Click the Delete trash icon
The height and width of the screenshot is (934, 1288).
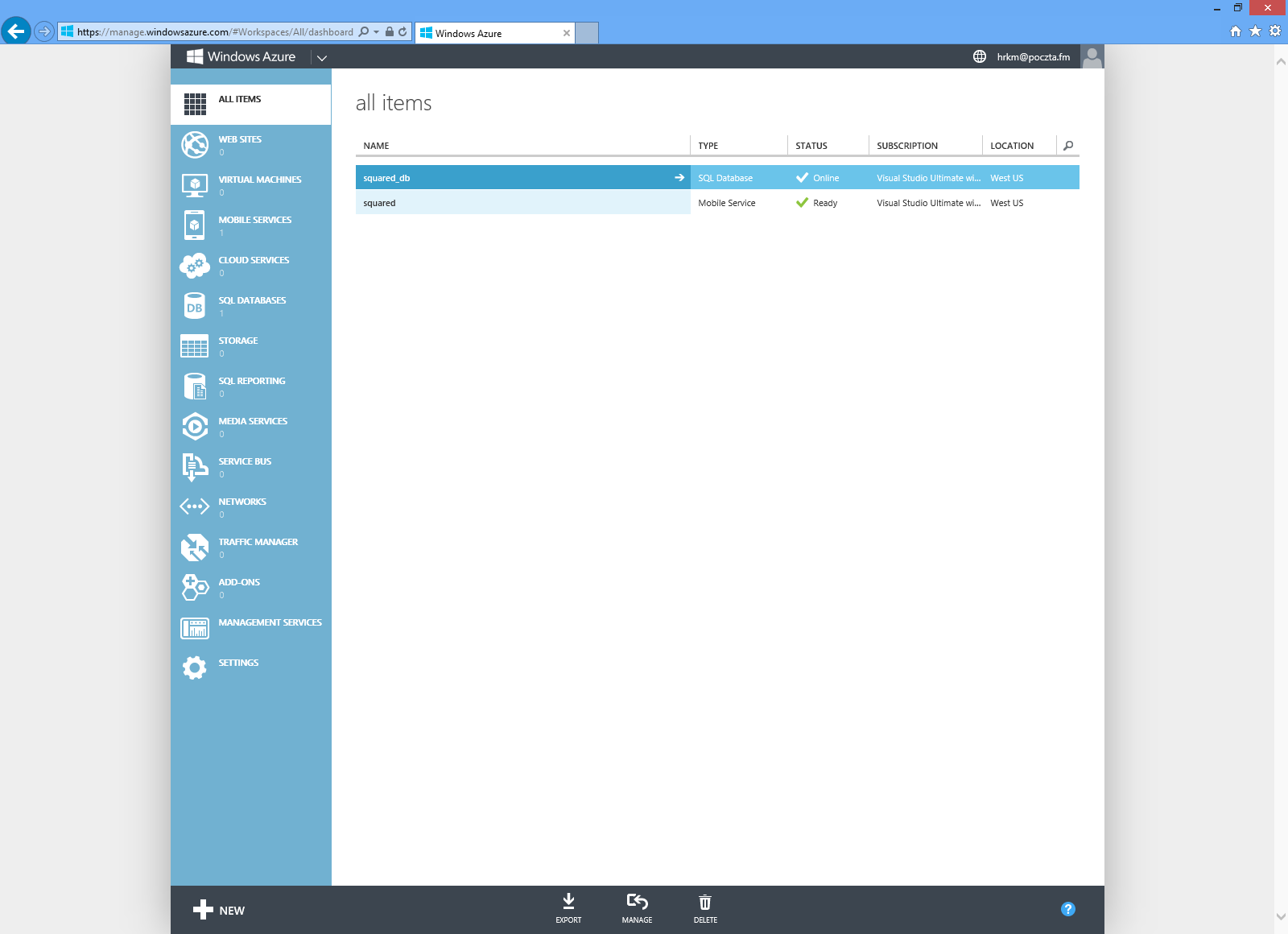pos(705,902)
